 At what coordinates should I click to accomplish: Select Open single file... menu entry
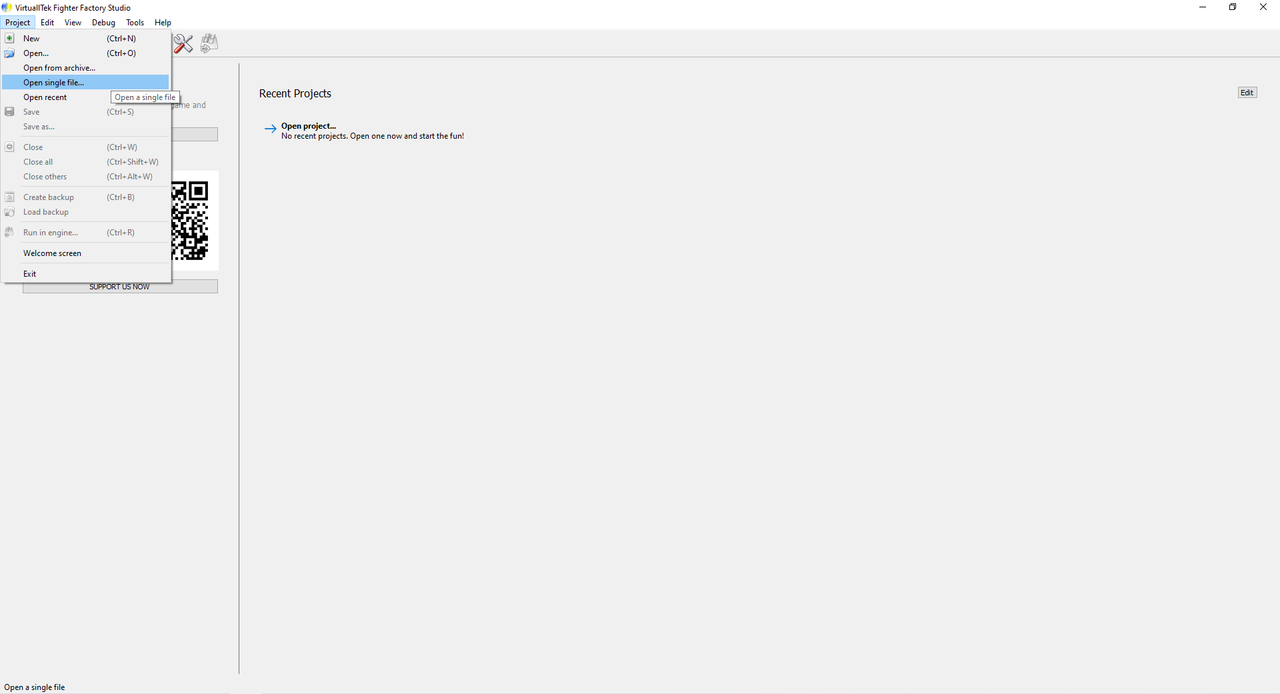(x=86, y=82)
